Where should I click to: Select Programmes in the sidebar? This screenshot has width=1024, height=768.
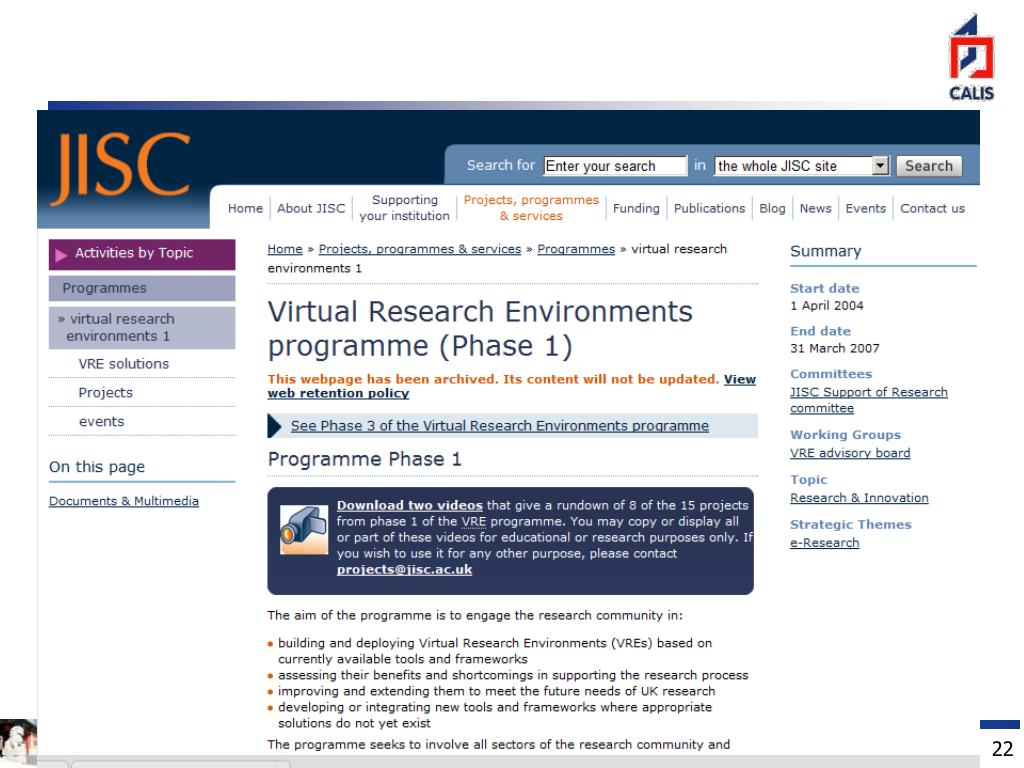(x=142, y=288)
